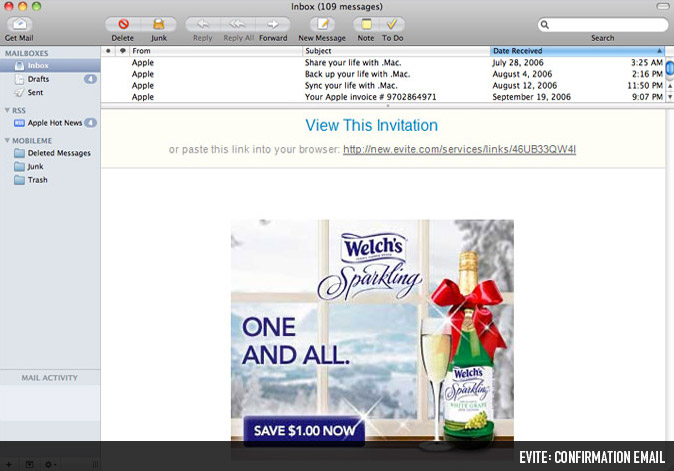Viewport: 674px width, 471px height.
Task: Open Apple Hot News RSS feed
Action: tap(50, 123)
